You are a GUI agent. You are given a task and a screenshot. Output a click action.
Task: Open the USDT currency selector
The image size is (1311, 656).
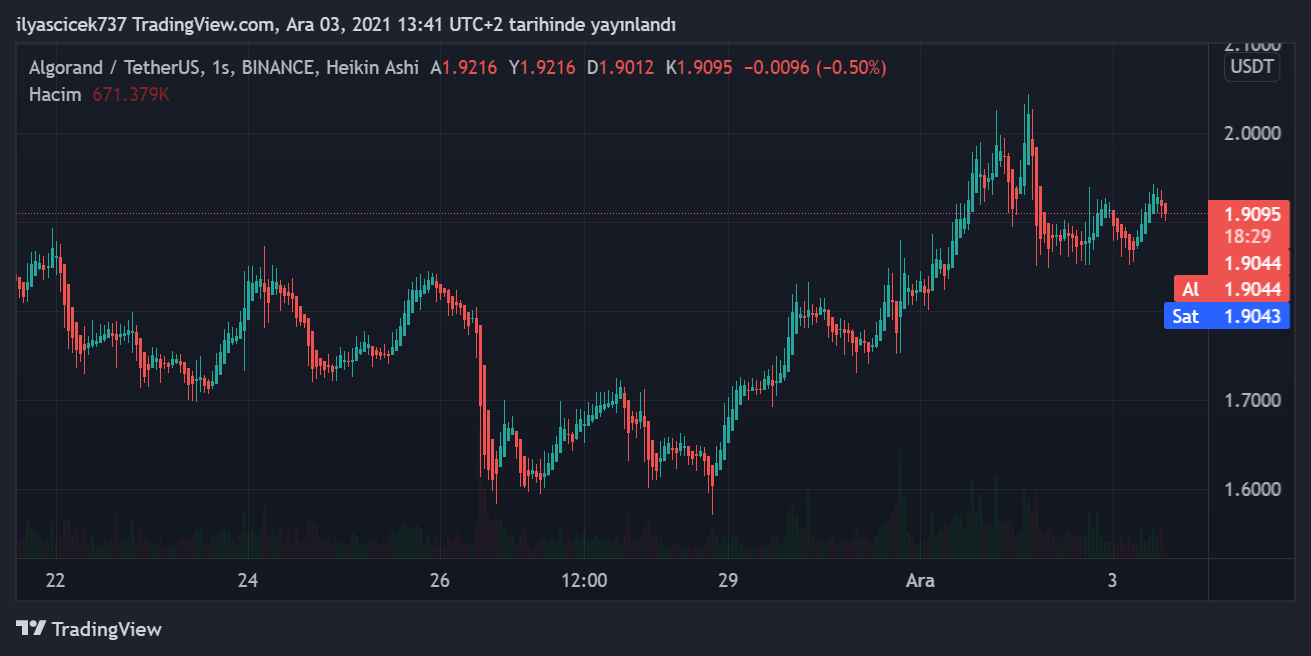click(x=1252, y=67)
